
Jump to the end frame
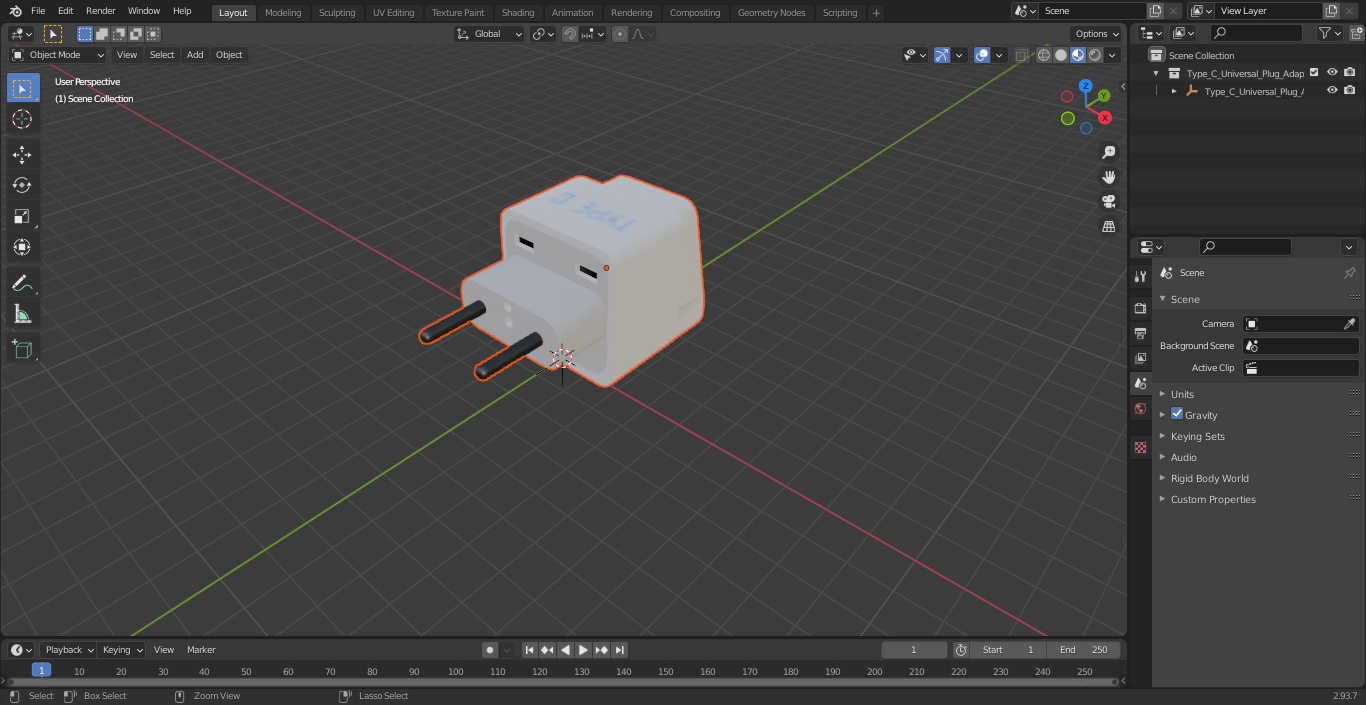[619, 650]
